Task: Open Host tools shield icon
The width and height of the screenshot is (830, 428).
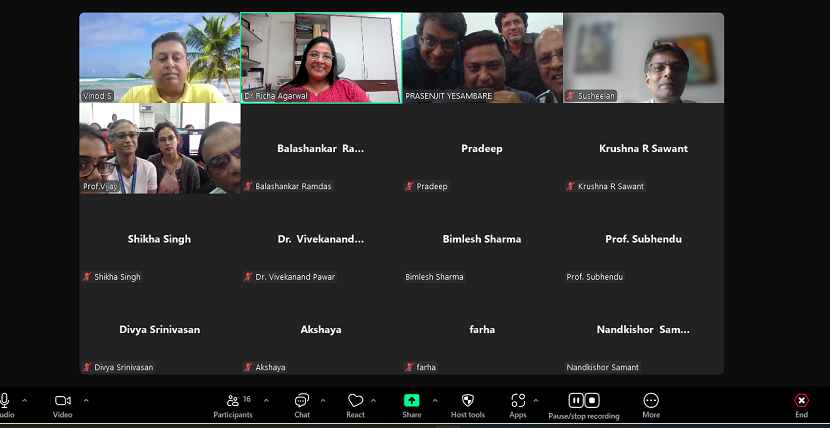Action: (x=467, y=400)
